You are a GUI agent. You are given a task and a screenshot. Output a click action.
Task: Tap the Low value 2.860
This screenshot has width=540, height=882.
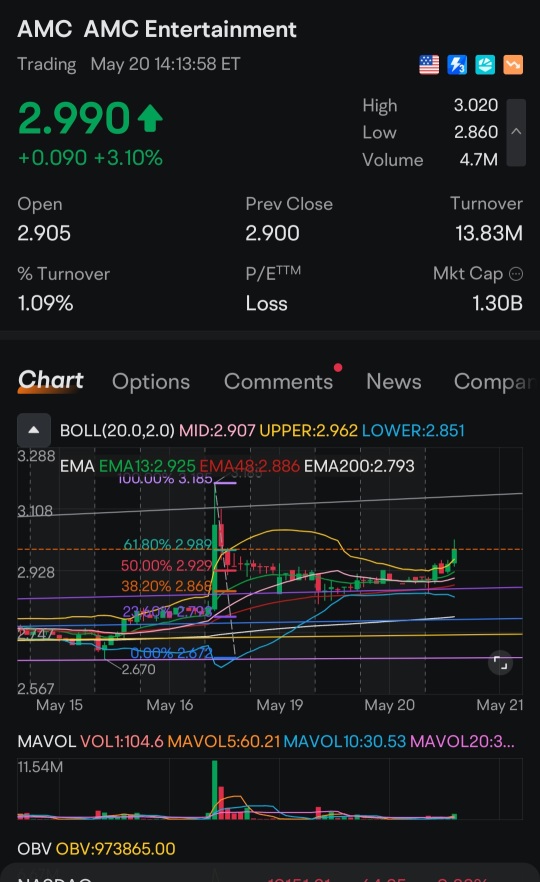click(x=476, y=132)
